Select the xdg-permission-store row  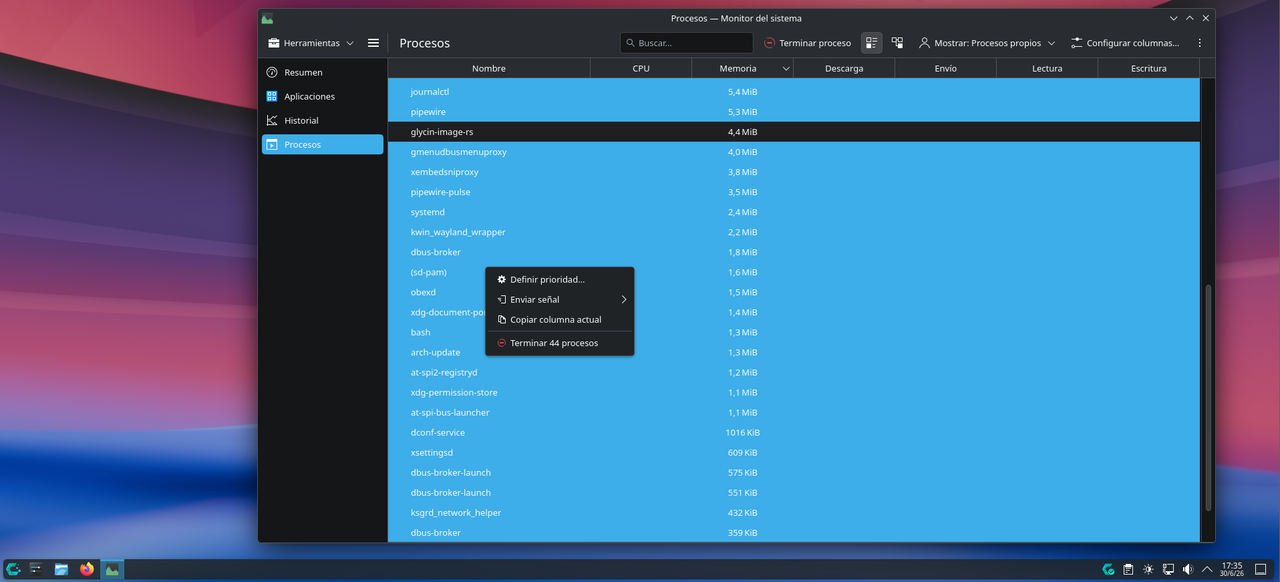coord(793,392)
